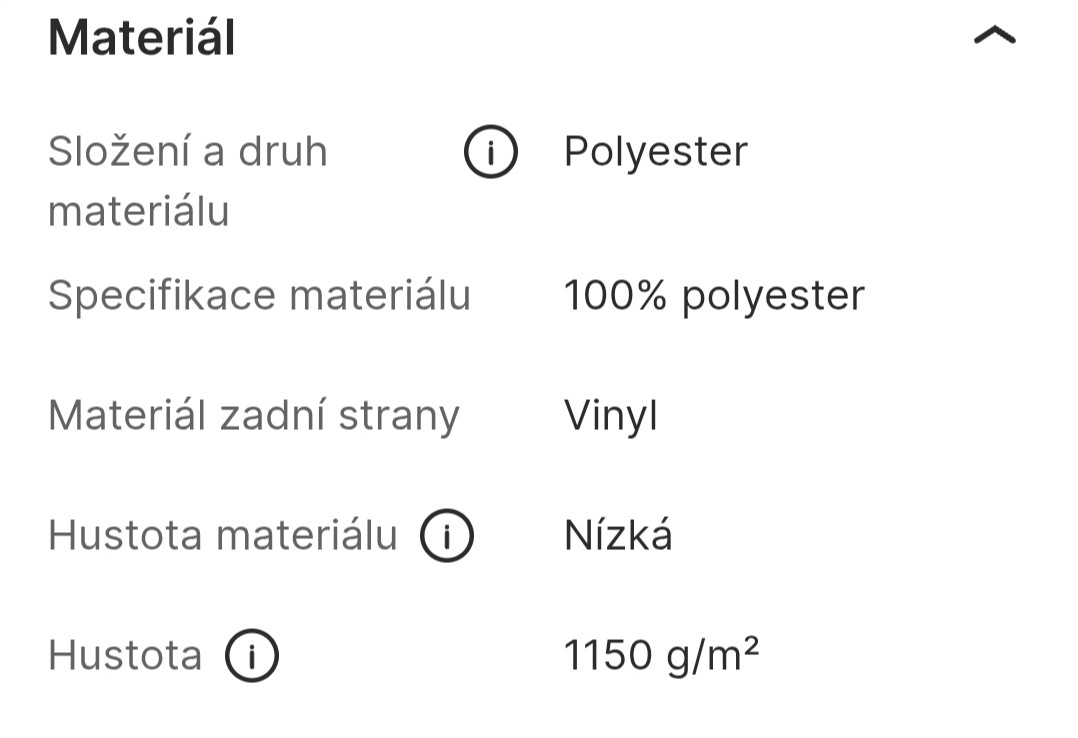Click 'materiálu' on the composition label's second line
The height and width of the screenshot is (738, 1078).
click(x=139, y=211)
